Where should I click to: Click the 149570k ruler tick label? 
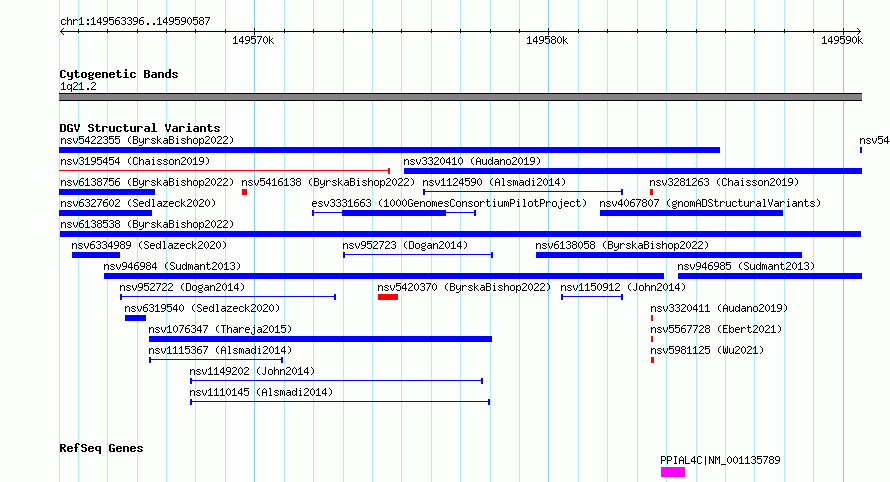tap(253, 40)
